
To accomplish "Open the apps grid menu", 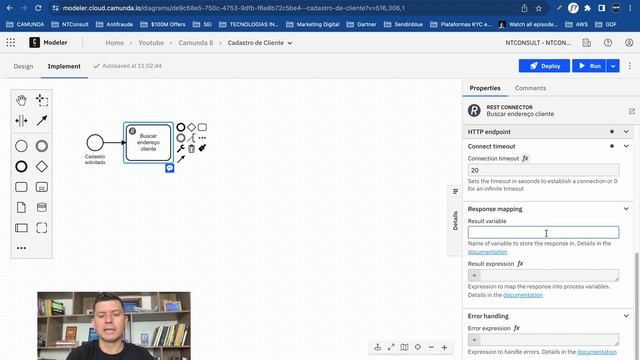I will coord(11,42).
